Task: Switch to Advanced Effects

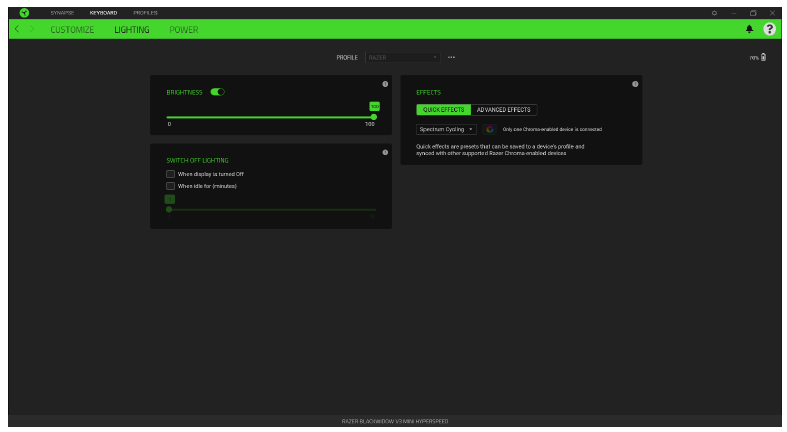Action: pos(504,109)
